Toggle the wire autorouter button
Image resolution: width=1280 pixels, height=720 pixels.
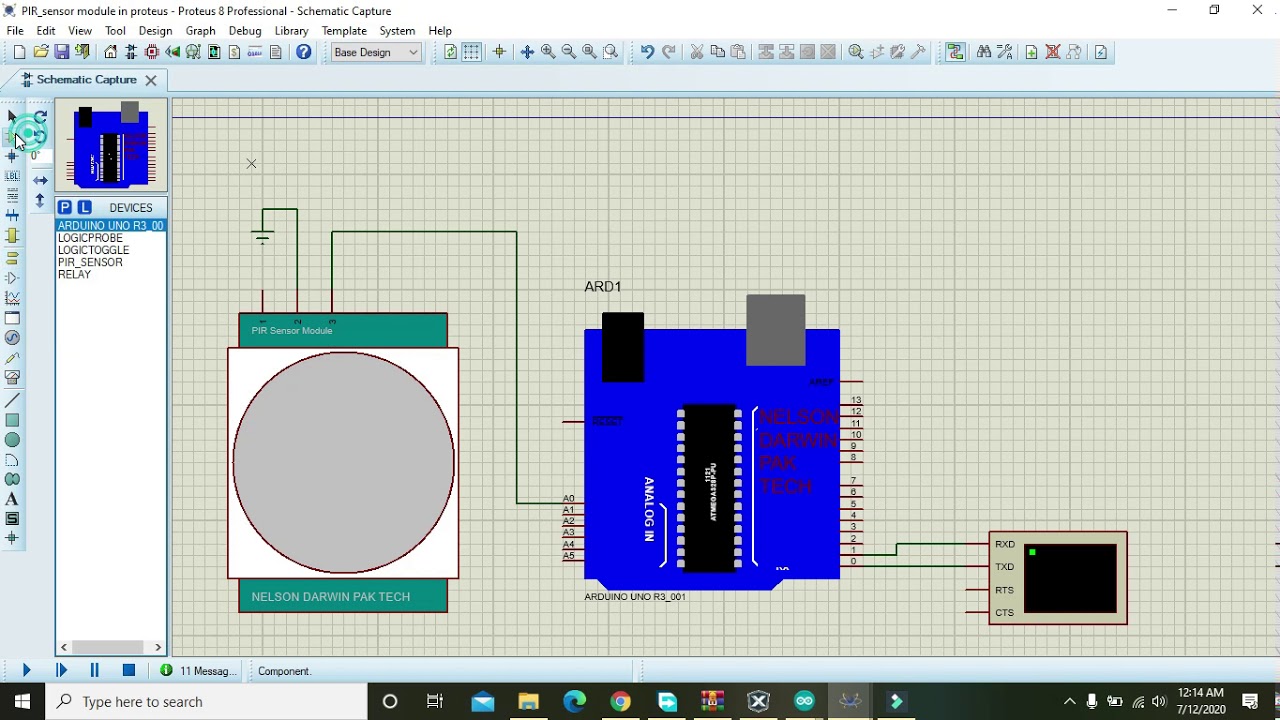click(x=955, y=52)
